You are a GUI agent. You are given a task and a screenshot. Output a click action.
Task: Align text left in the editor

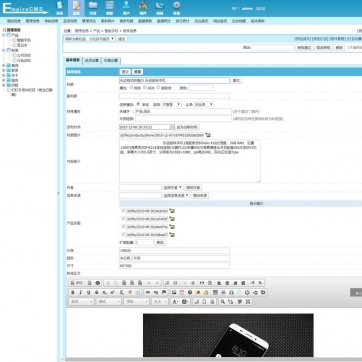(x=219, y=283)
